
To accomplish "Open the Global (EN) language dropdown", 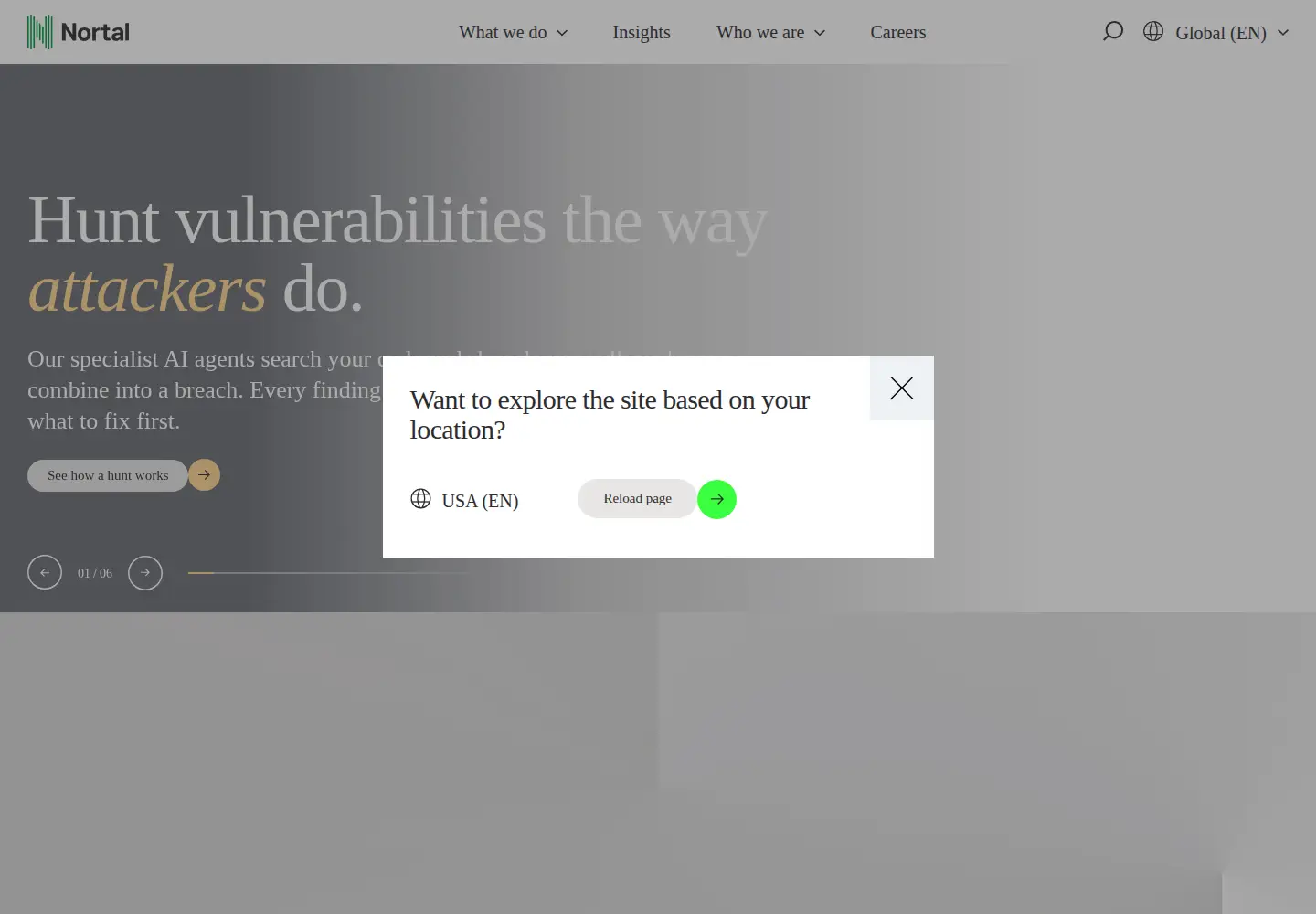I will 1232,33.
